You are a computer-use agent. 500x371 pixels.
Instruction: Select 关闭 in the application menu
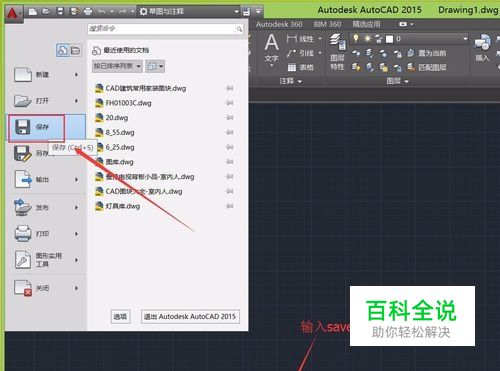tap(45, 288)
